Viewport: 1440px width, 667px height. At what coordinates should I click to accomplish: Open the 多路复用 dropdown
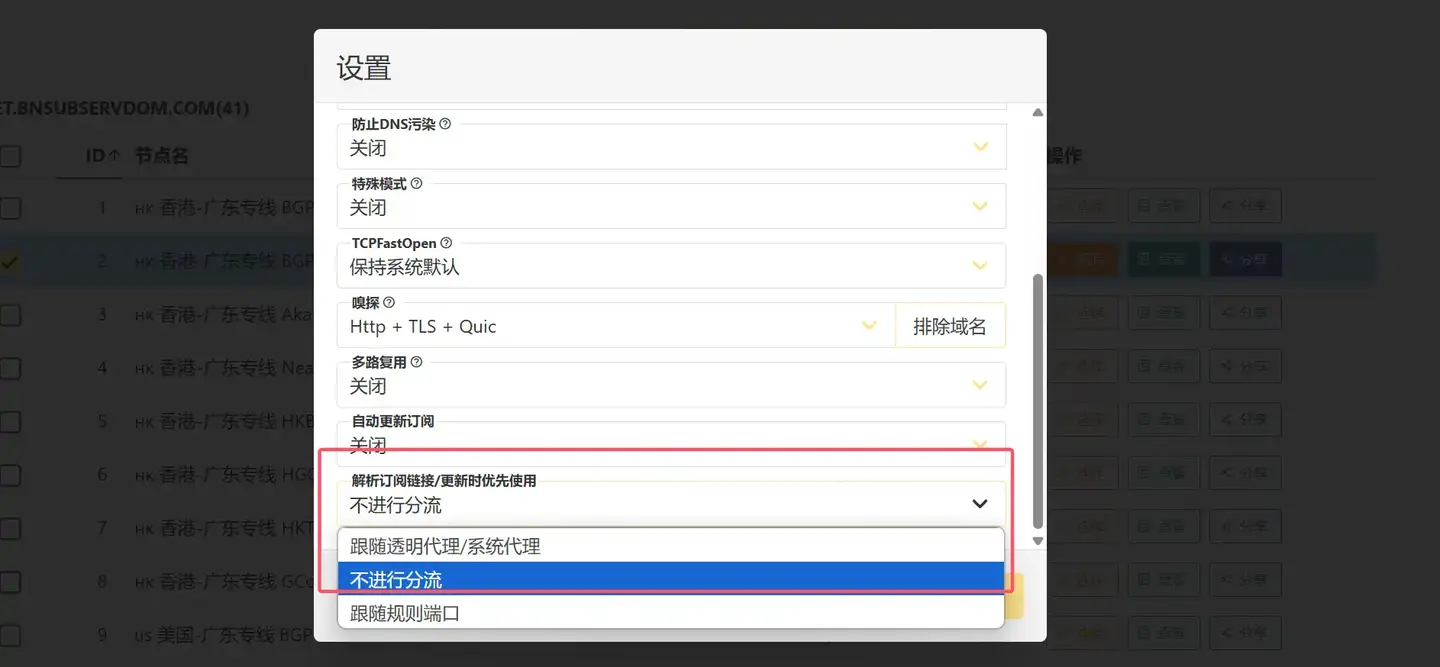671,385
